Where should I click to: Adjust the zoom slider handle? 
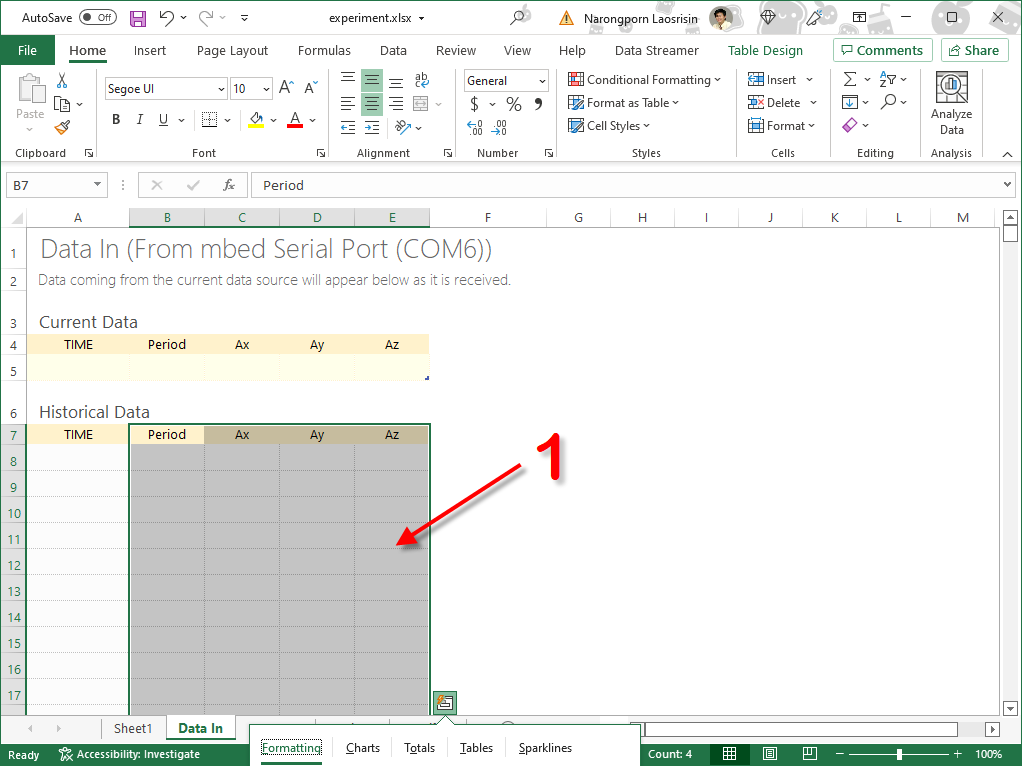coord(899,754)
